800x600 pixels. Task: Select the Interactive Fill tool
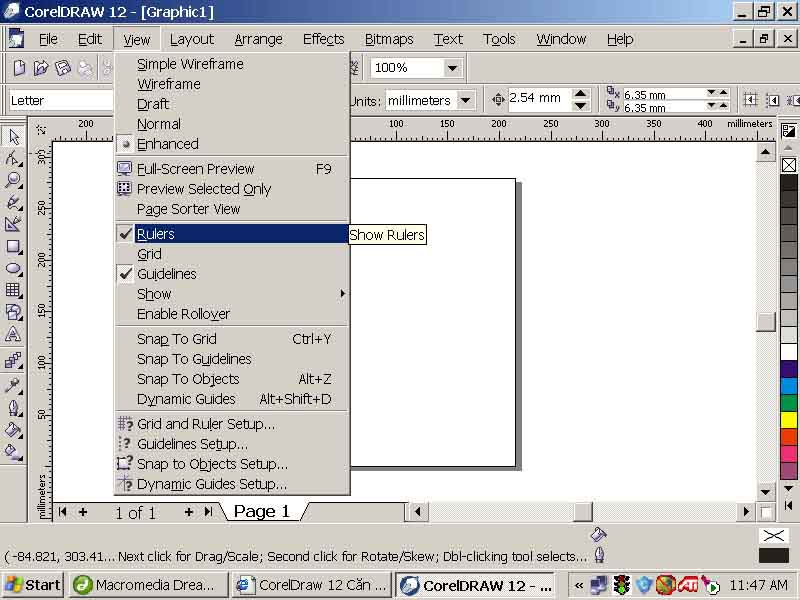click(x=13, y=452)
